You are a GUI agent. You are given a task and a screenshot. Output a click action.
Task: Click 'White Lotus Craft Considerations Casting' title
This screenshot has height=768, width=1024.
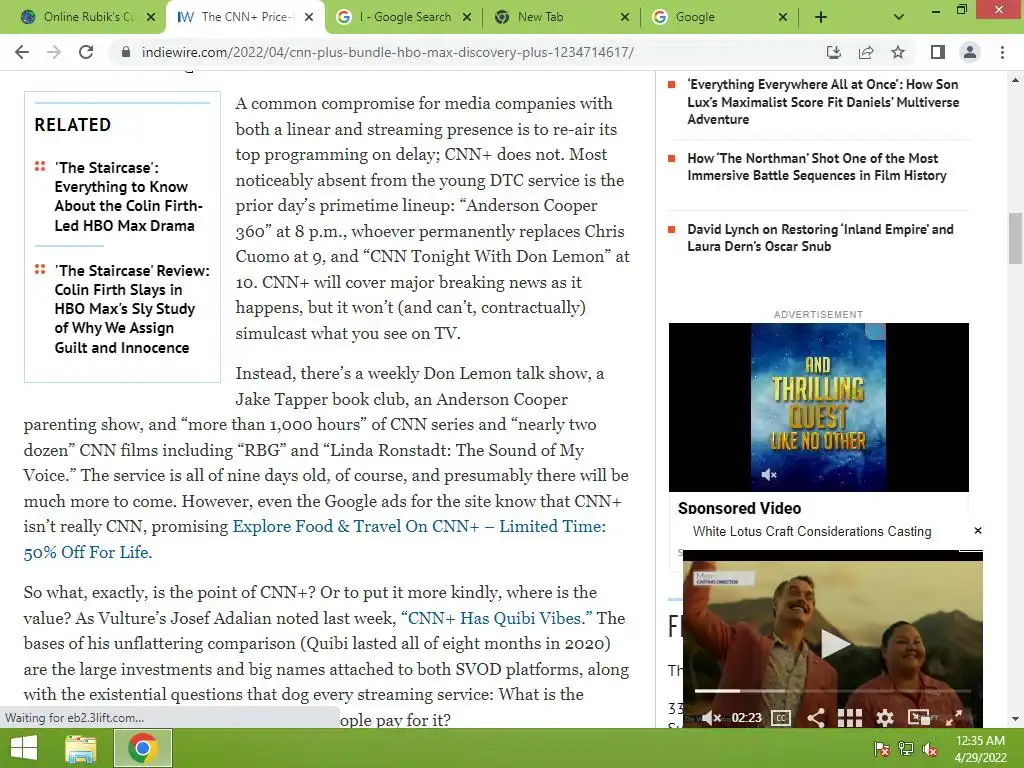(x=812, y=531)
